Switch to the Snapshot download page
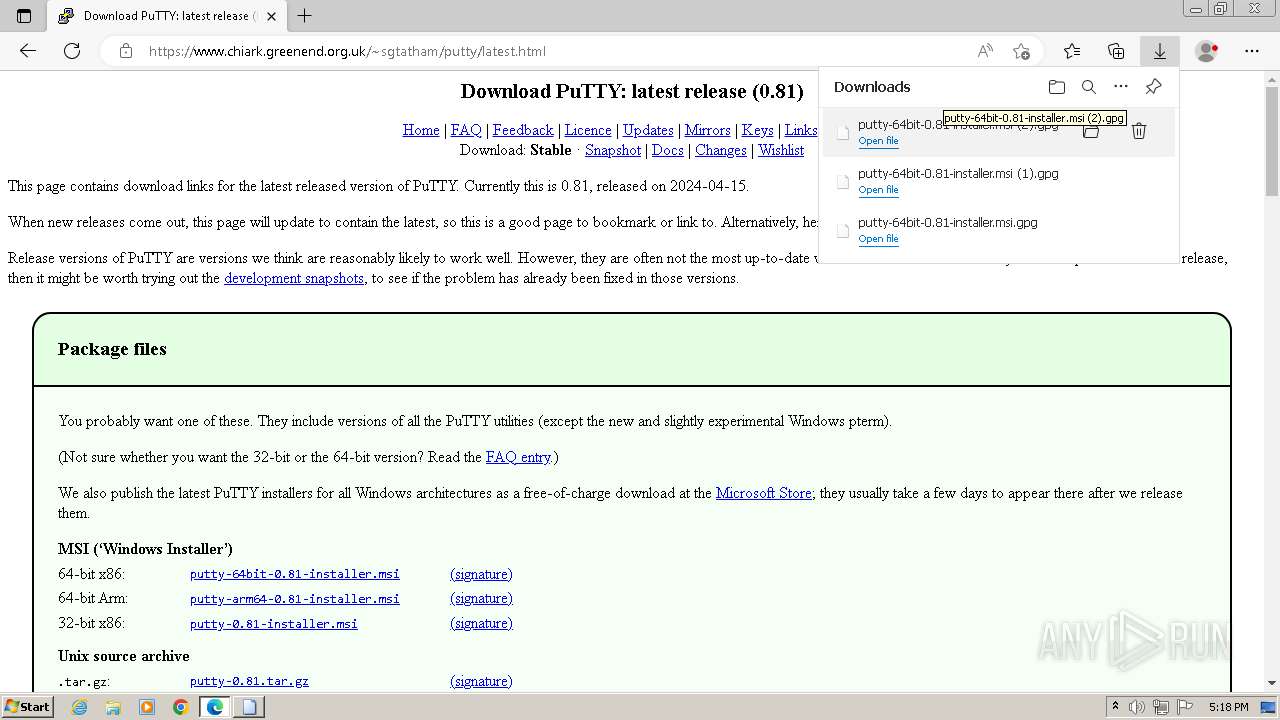Screen dimensions: 1280x720 (x=613, y=150)
